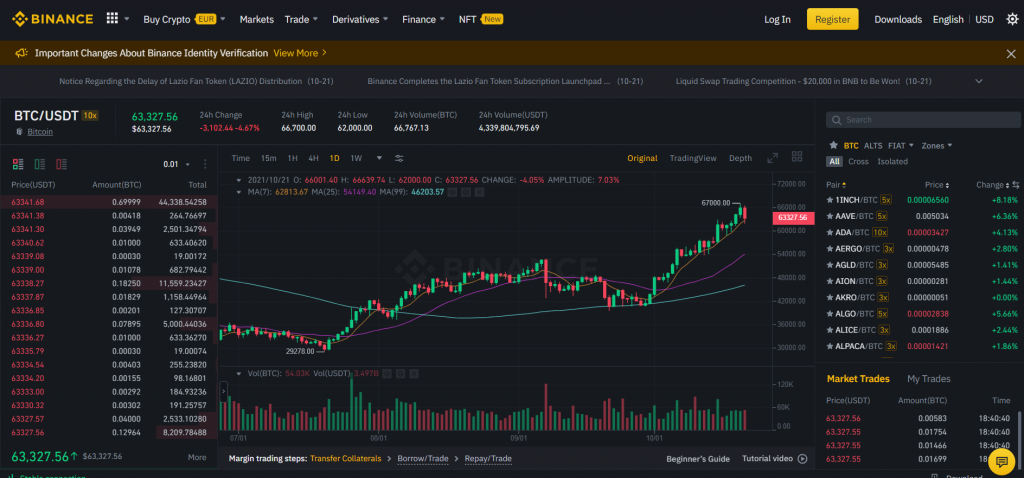Viewport: 1024px width, 478px height.
Task: Select the 1W chart interval
Action: [x=356, y=158]
